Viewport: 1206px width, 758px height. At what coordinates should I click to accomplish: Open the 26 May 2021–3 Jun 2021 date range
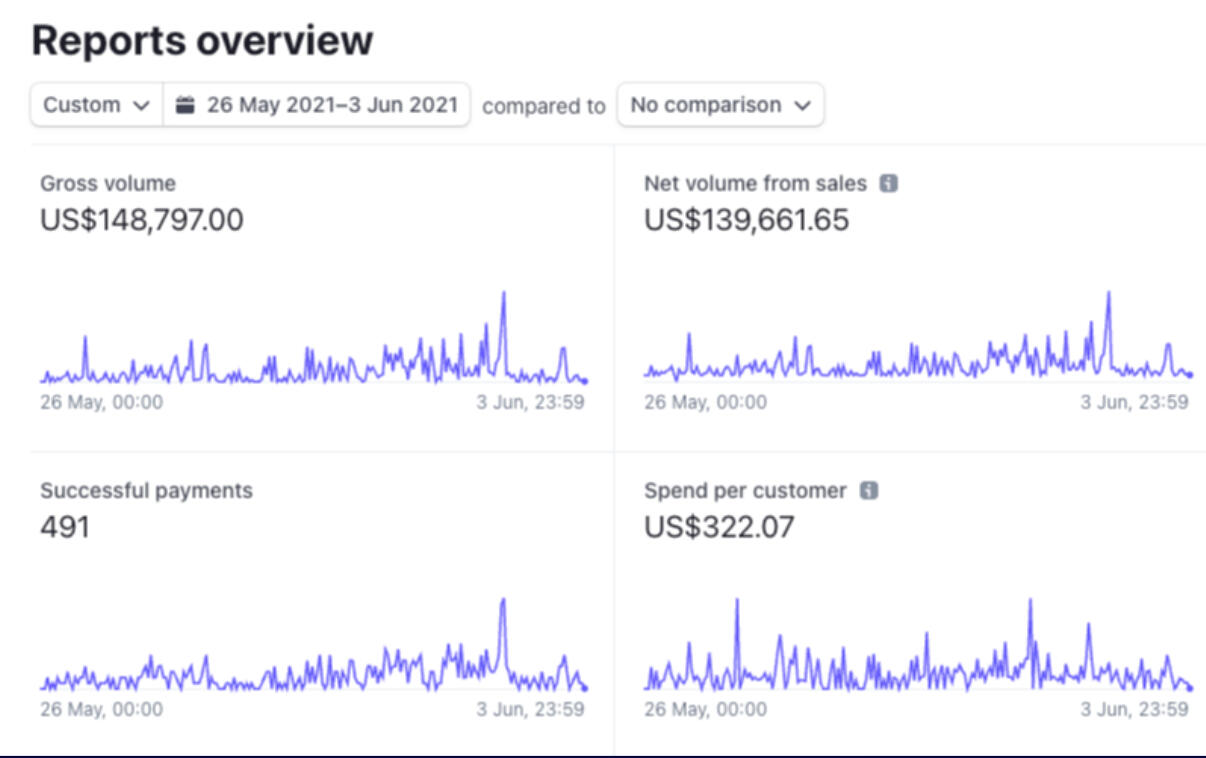click(331, 105)
